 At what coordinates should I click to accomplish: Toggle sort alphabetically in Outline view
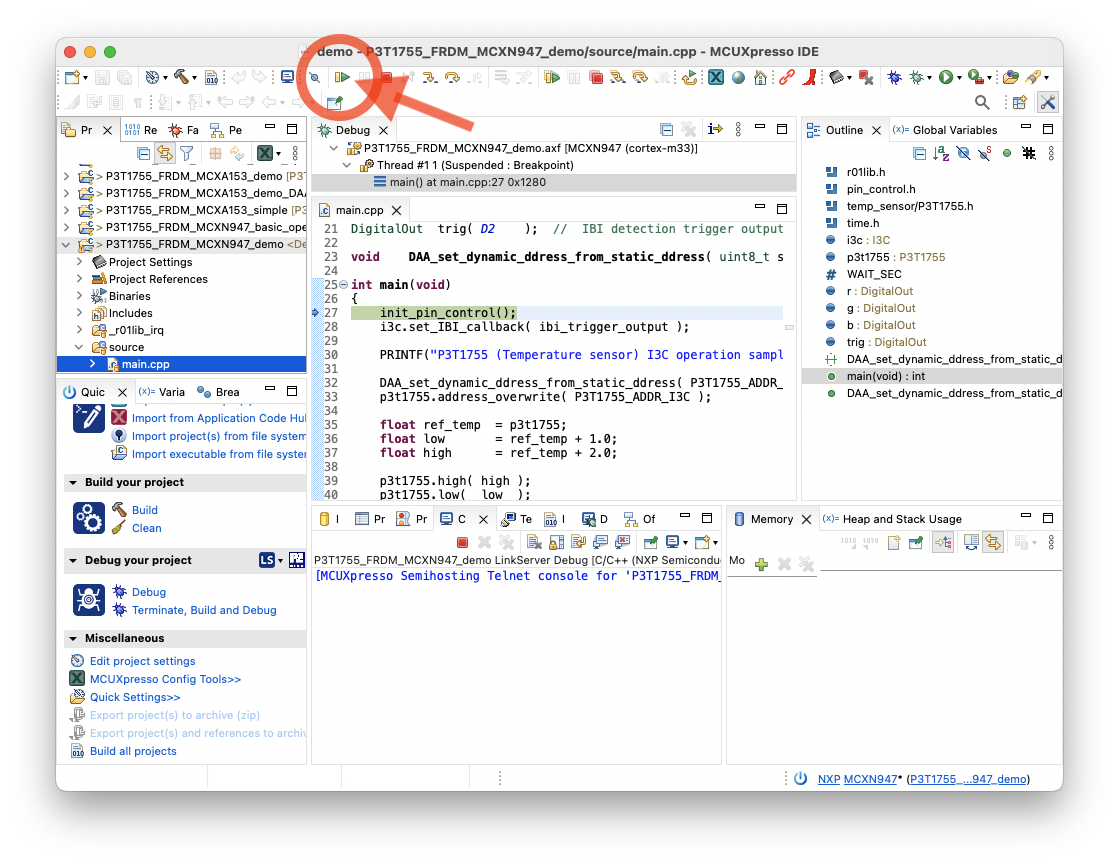click(941, 153)
